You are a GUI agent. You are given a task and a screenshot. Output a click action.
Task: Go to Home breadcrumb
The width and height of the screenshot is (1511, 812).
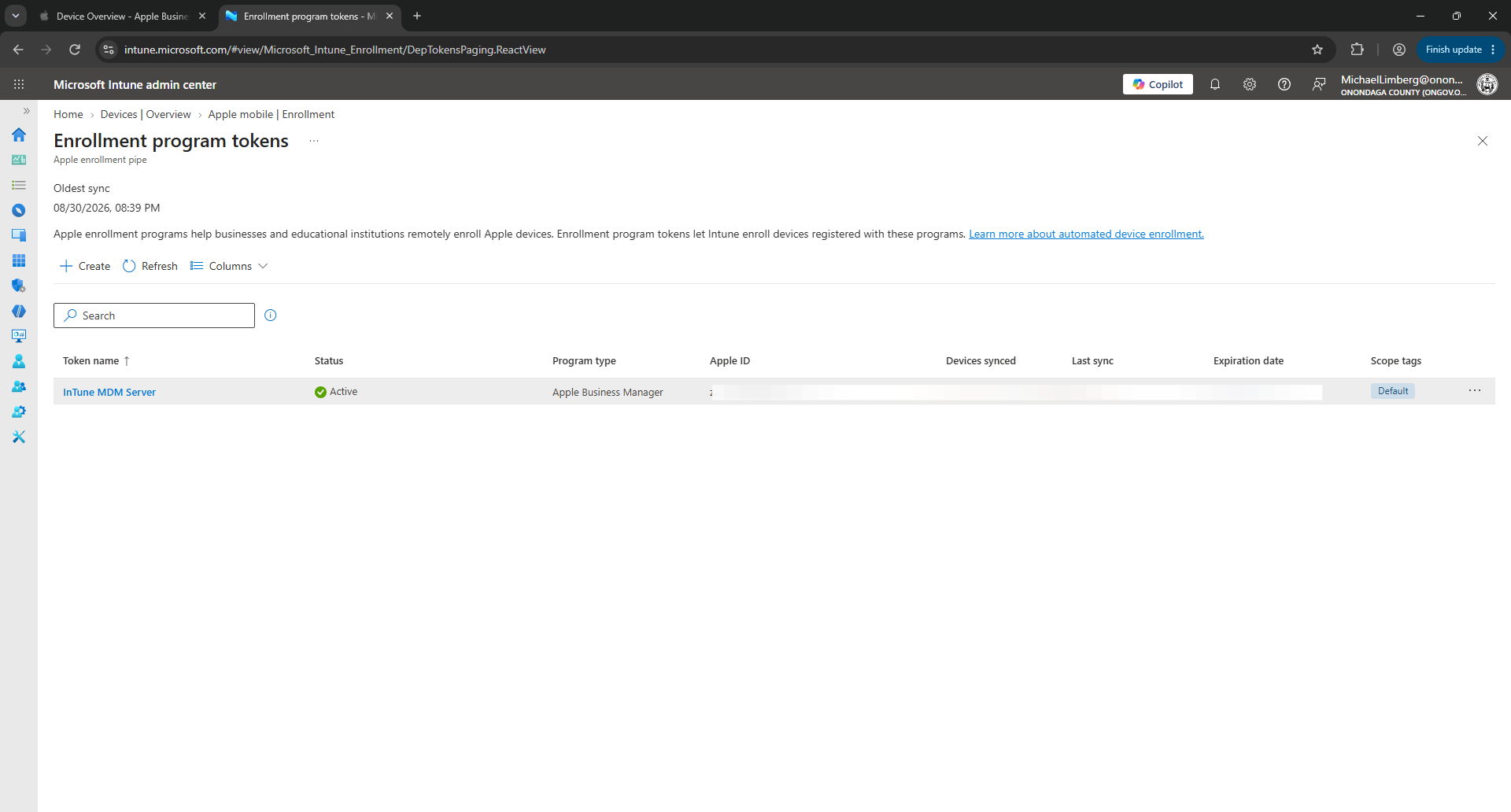click(68, 114)
